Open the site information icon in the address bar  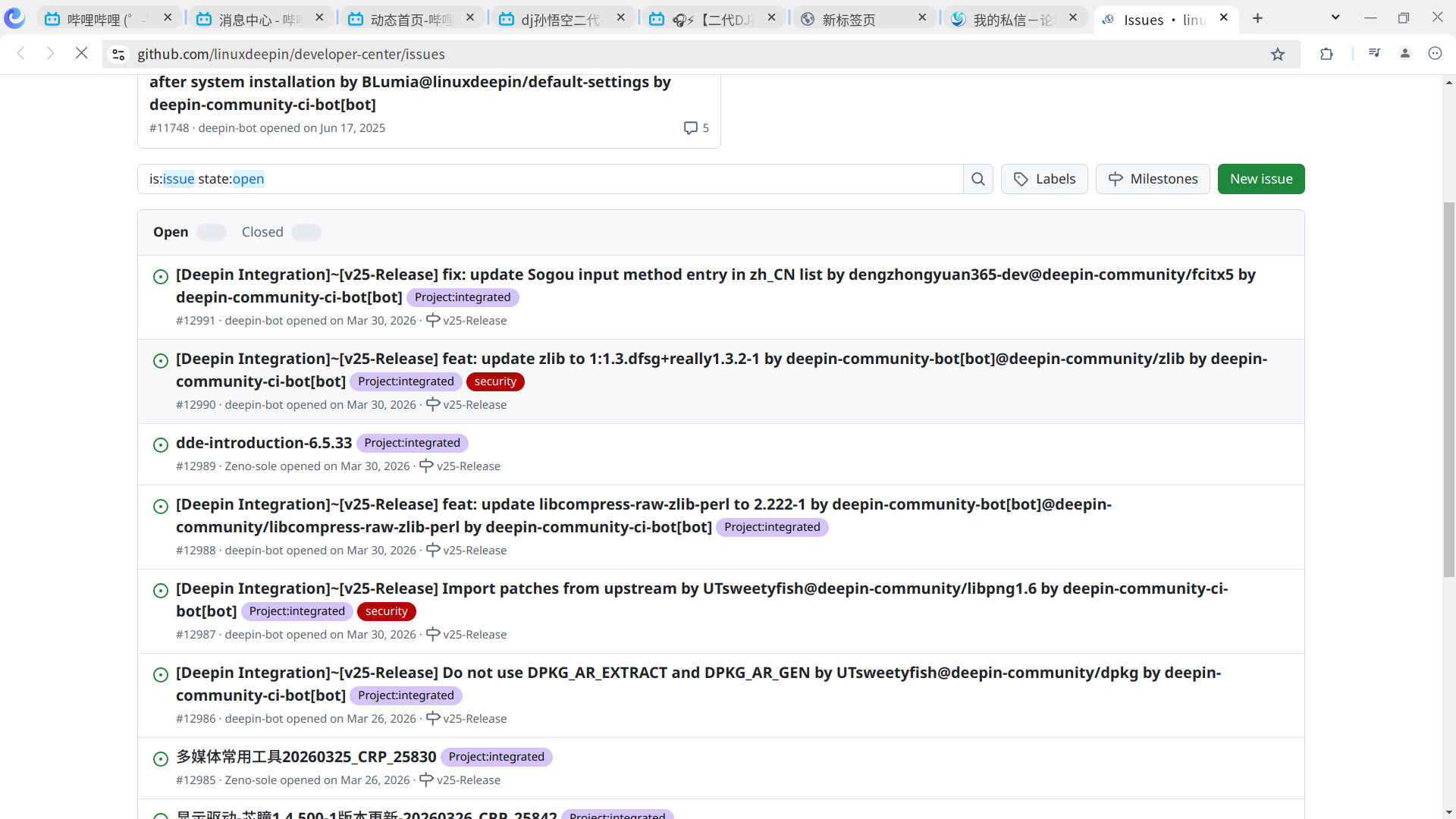click(118, 54)
